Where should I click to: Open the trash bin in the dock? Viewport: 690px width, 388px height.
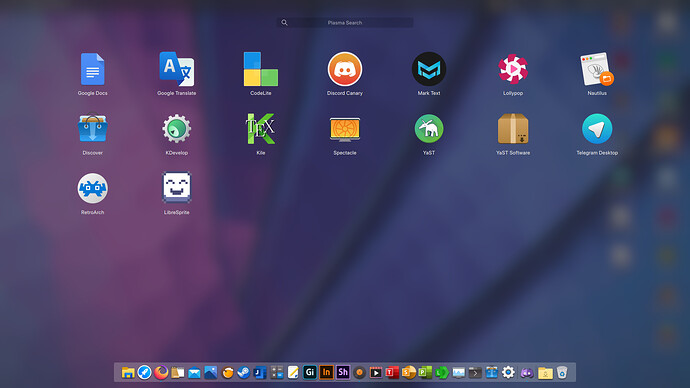tap(562, 373)
